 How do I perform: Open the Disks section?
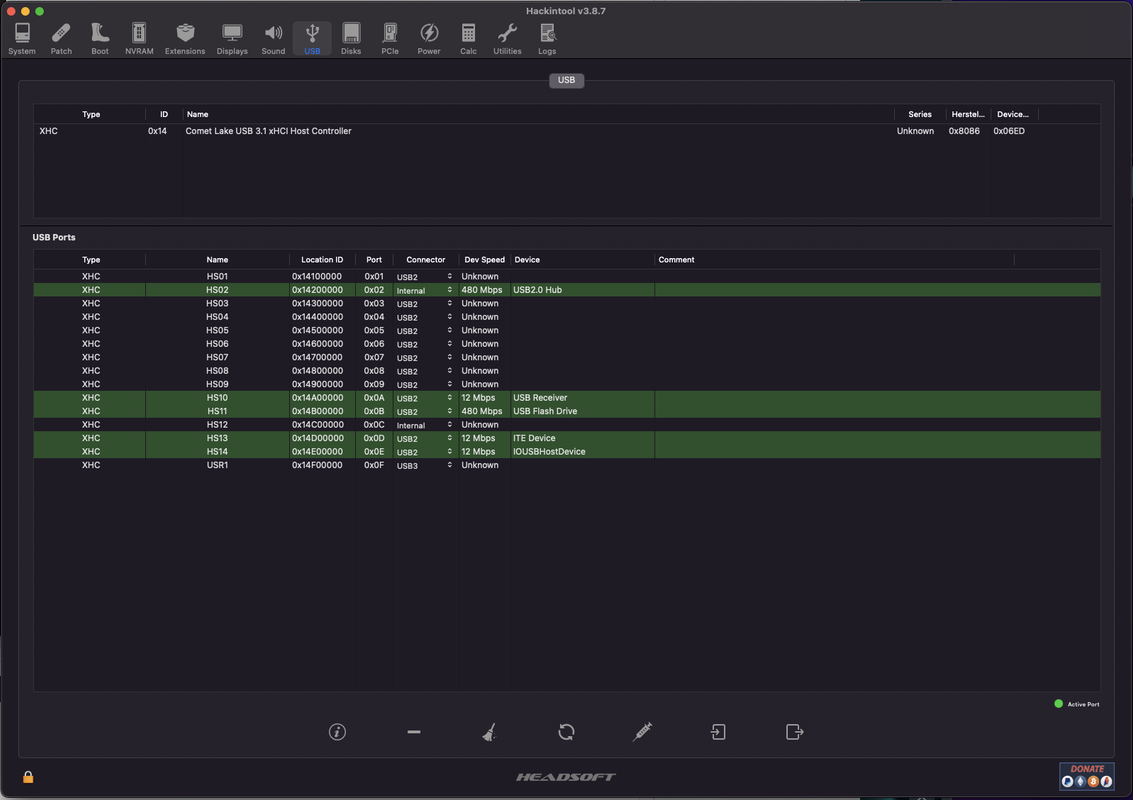[351, 38]
